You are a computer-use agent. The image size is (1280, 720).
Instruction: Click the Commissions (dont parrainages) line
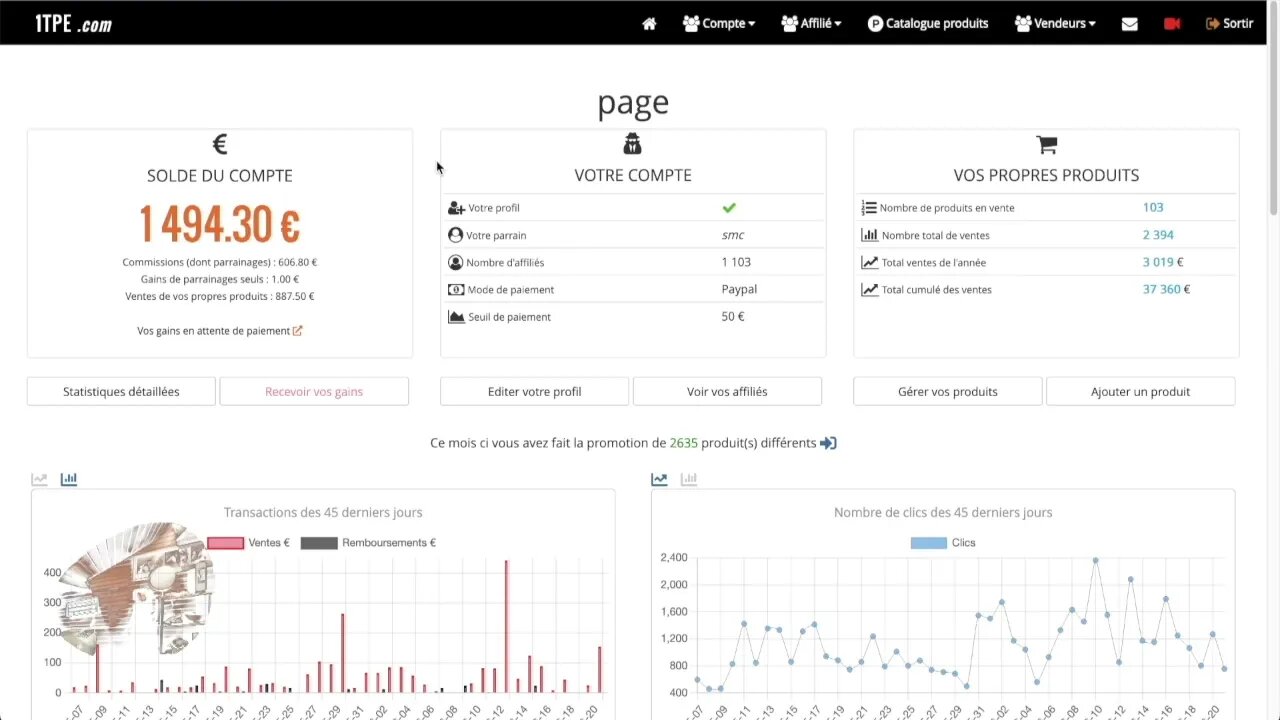point(220,262)
